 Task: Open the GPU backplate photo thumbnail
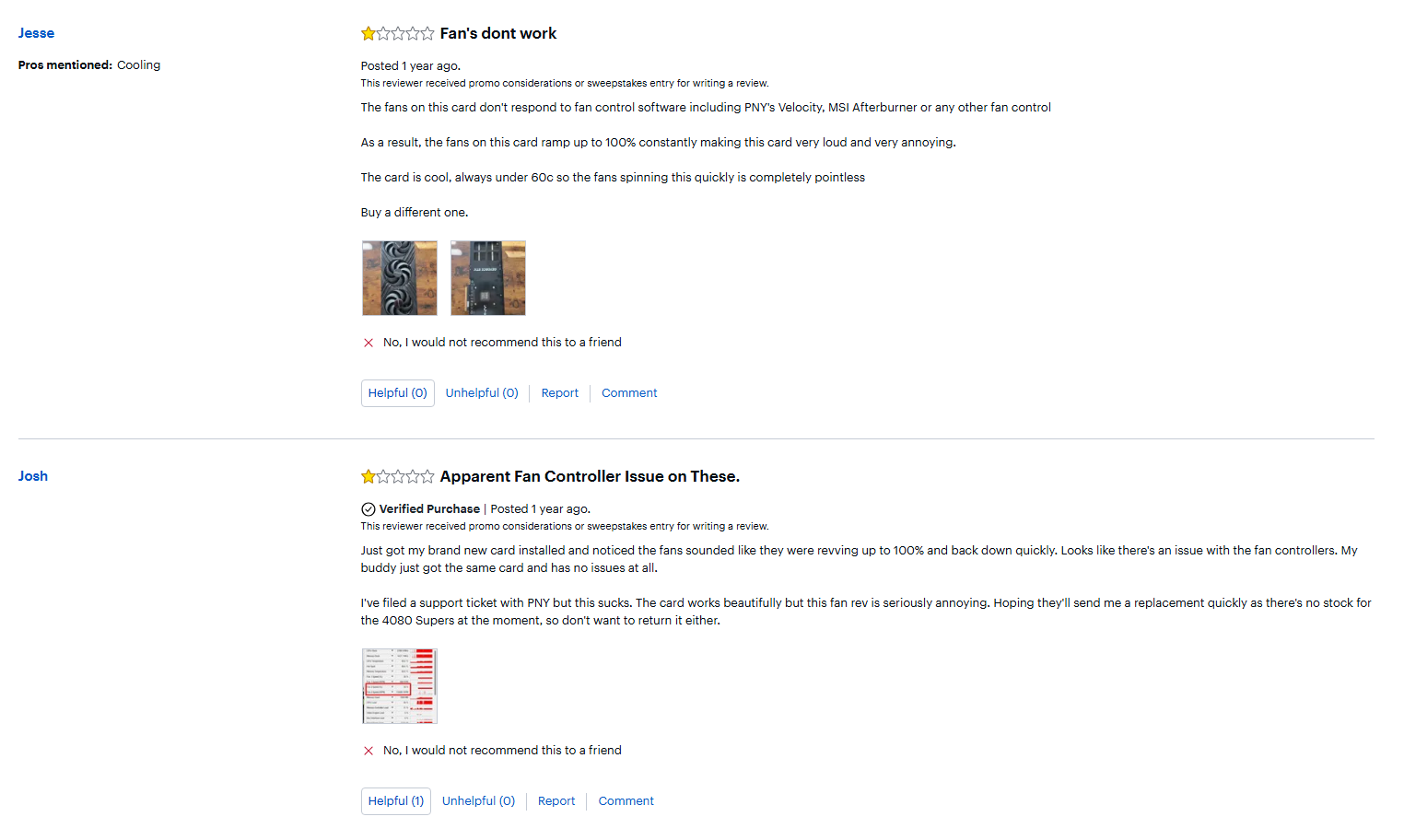pos(488,278)
